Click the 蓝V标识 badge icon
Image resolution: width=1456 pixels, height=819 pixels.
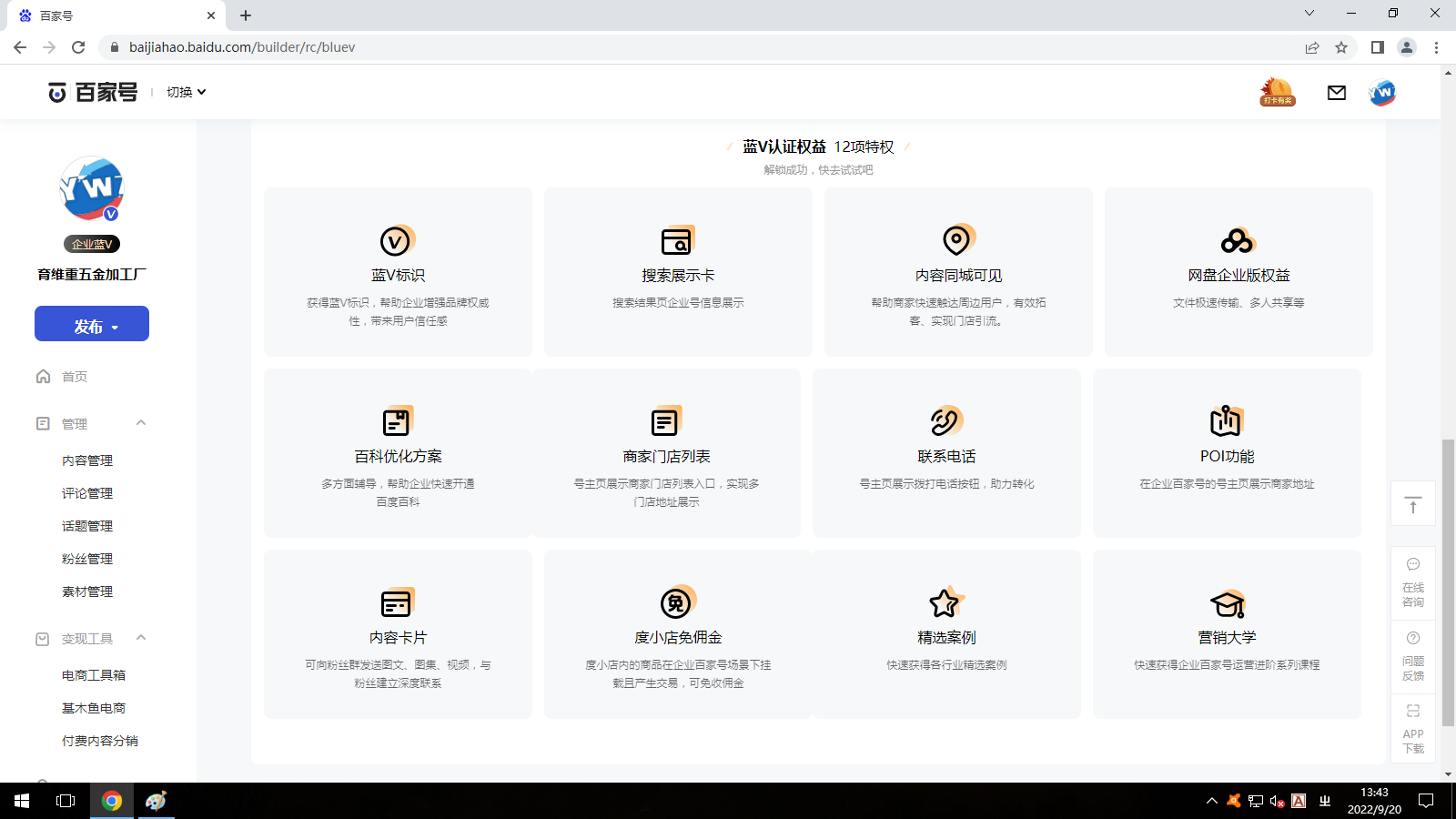[396, 241]
